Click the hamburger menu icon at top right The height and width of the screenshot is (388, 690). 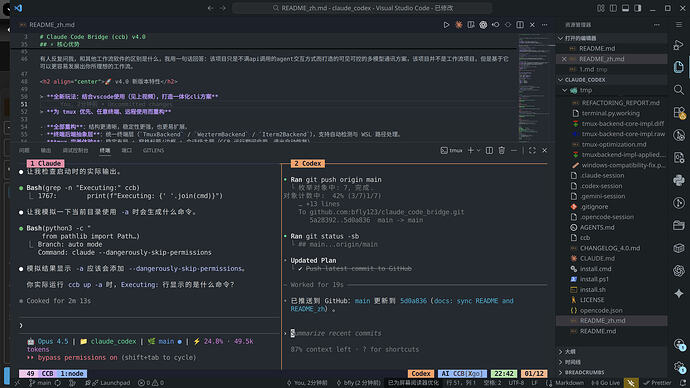pyautogui.click(x=679, y=25)
